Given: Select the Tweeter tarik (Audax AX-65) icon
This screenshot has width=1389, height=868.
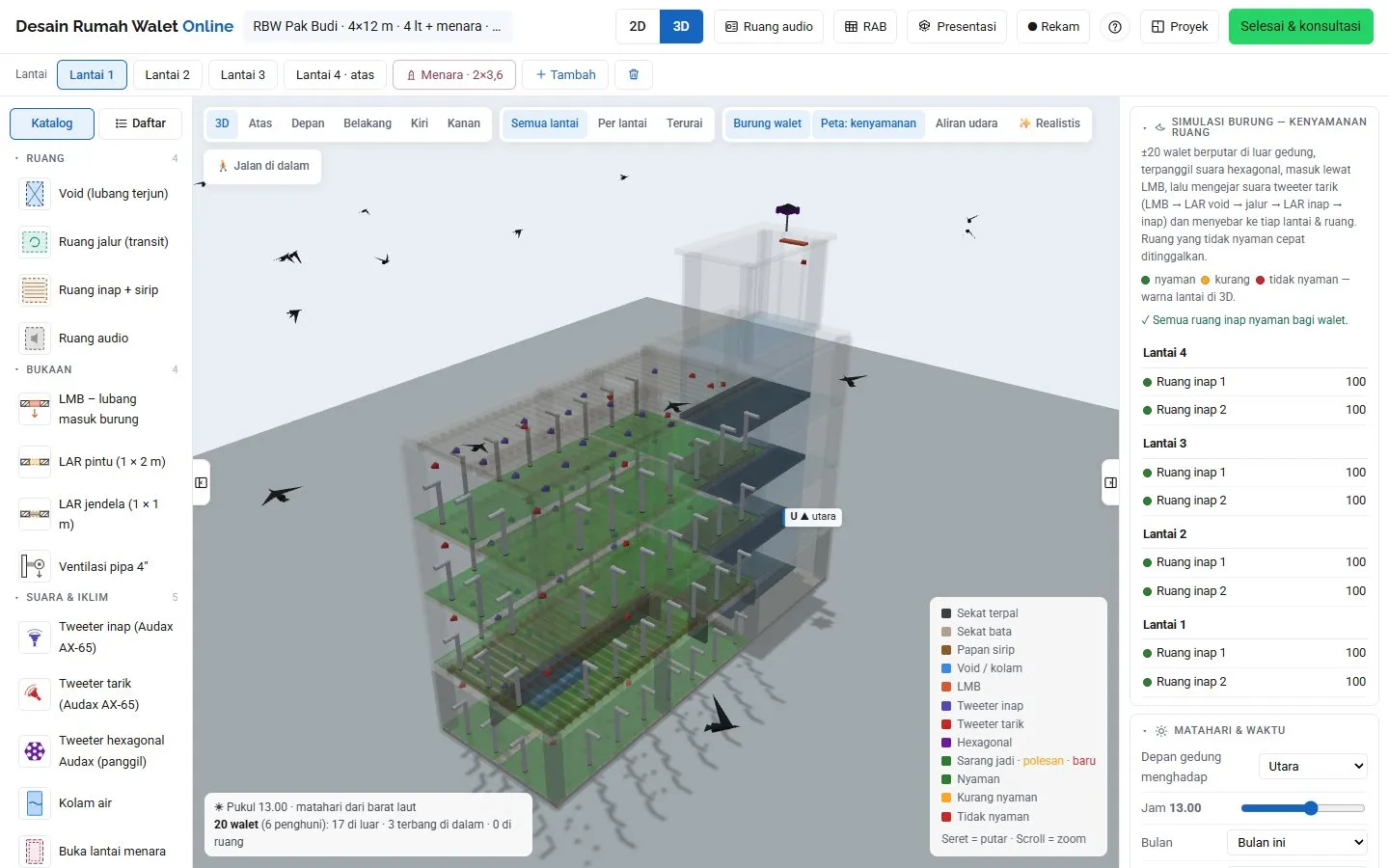Looking at the screenshot, I should click(35, 694).
